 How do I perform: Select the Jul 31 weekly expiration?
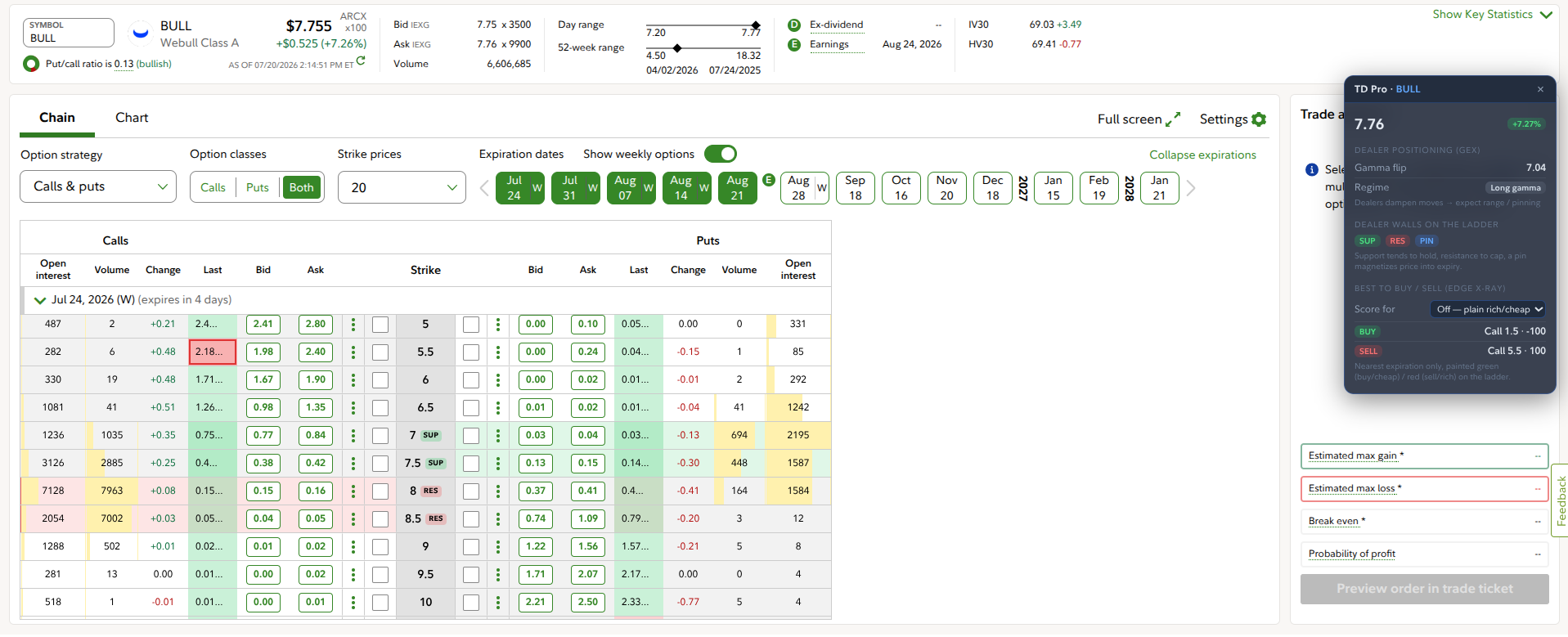click(x=576, y=188)
